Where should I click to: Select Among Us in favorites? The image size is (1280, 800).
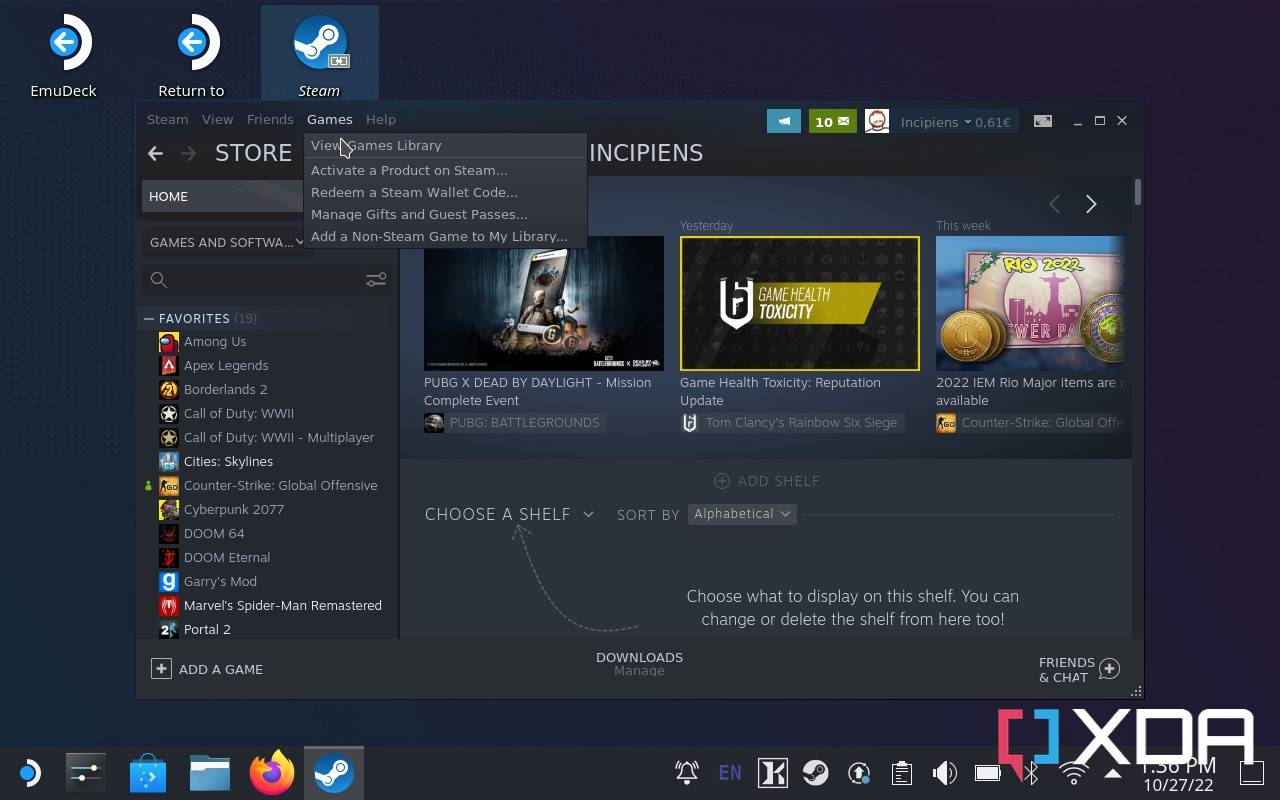215,341
